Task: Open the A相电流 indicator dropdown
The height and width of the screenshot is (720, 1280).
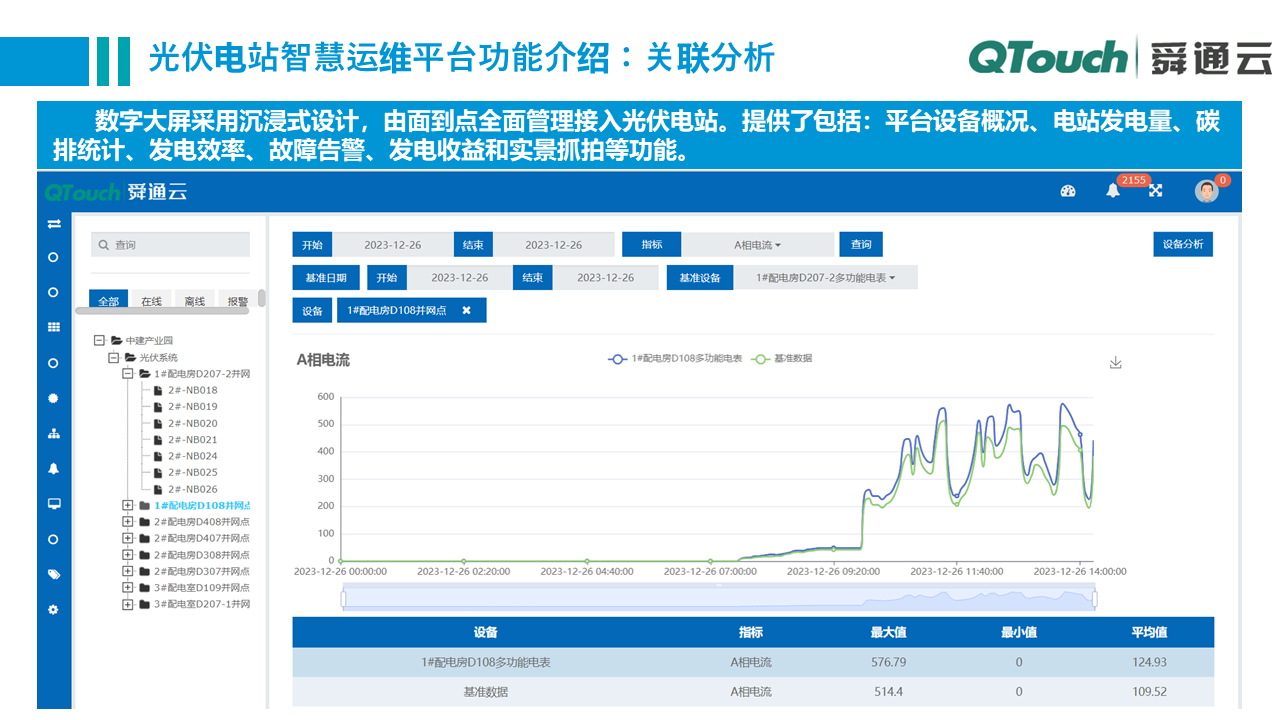Action: (x=756, y=244)
